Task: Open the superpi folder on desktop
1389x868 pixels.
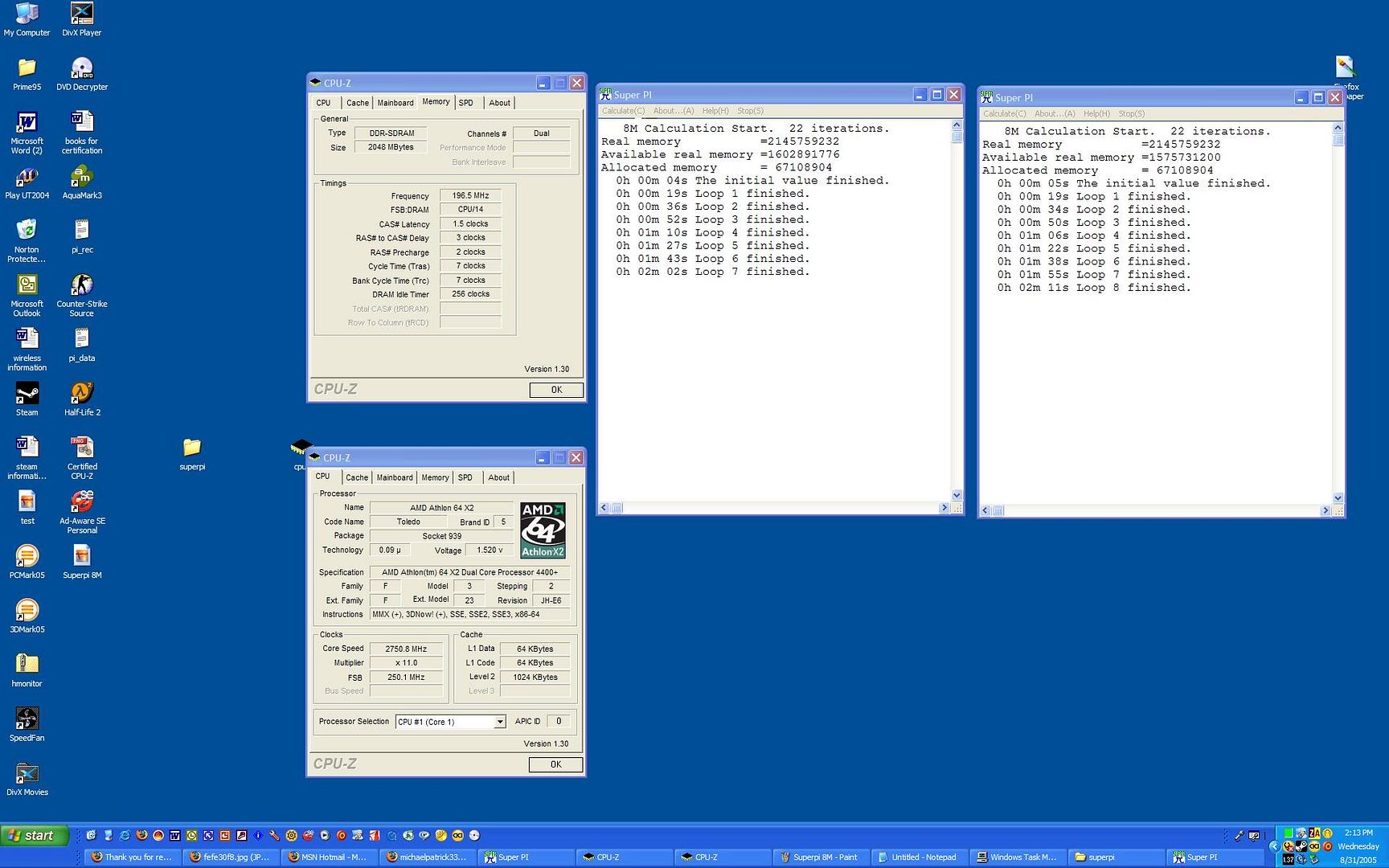Action: coord(191,454)
